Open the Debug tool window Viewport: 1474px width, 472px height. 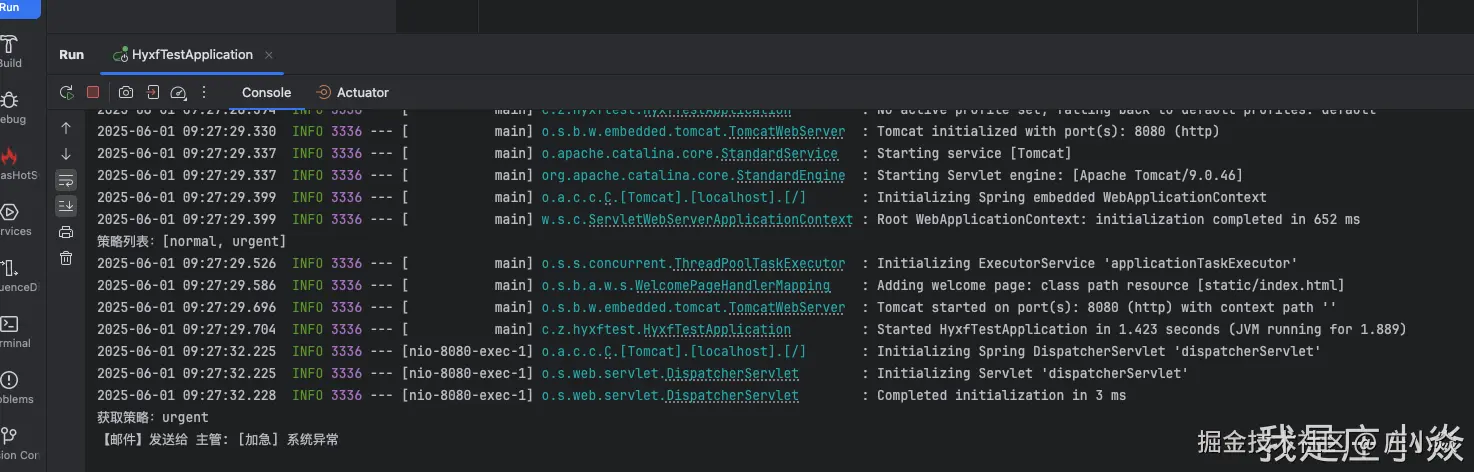10,106
